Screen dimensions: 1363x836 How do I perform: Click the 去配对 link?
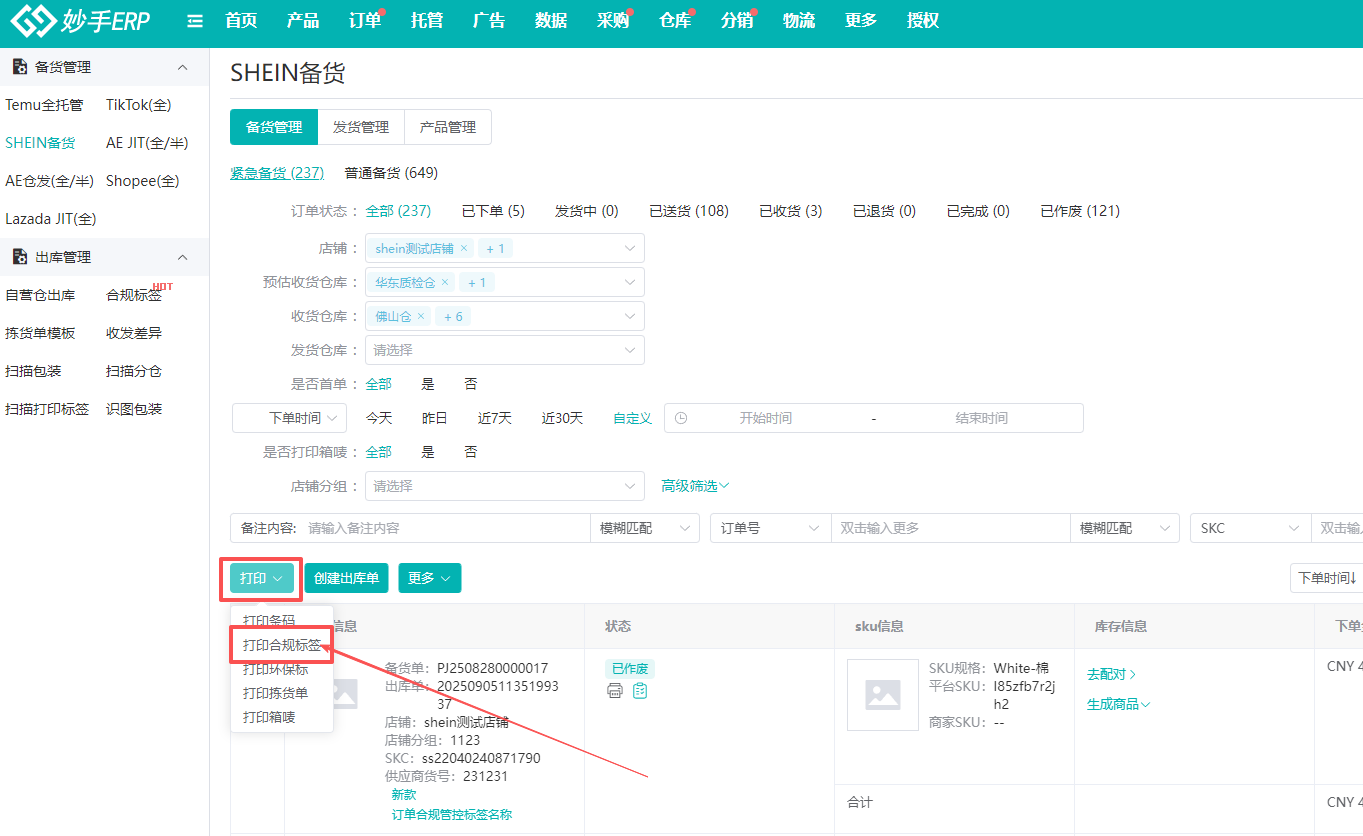click(1112, 675)
